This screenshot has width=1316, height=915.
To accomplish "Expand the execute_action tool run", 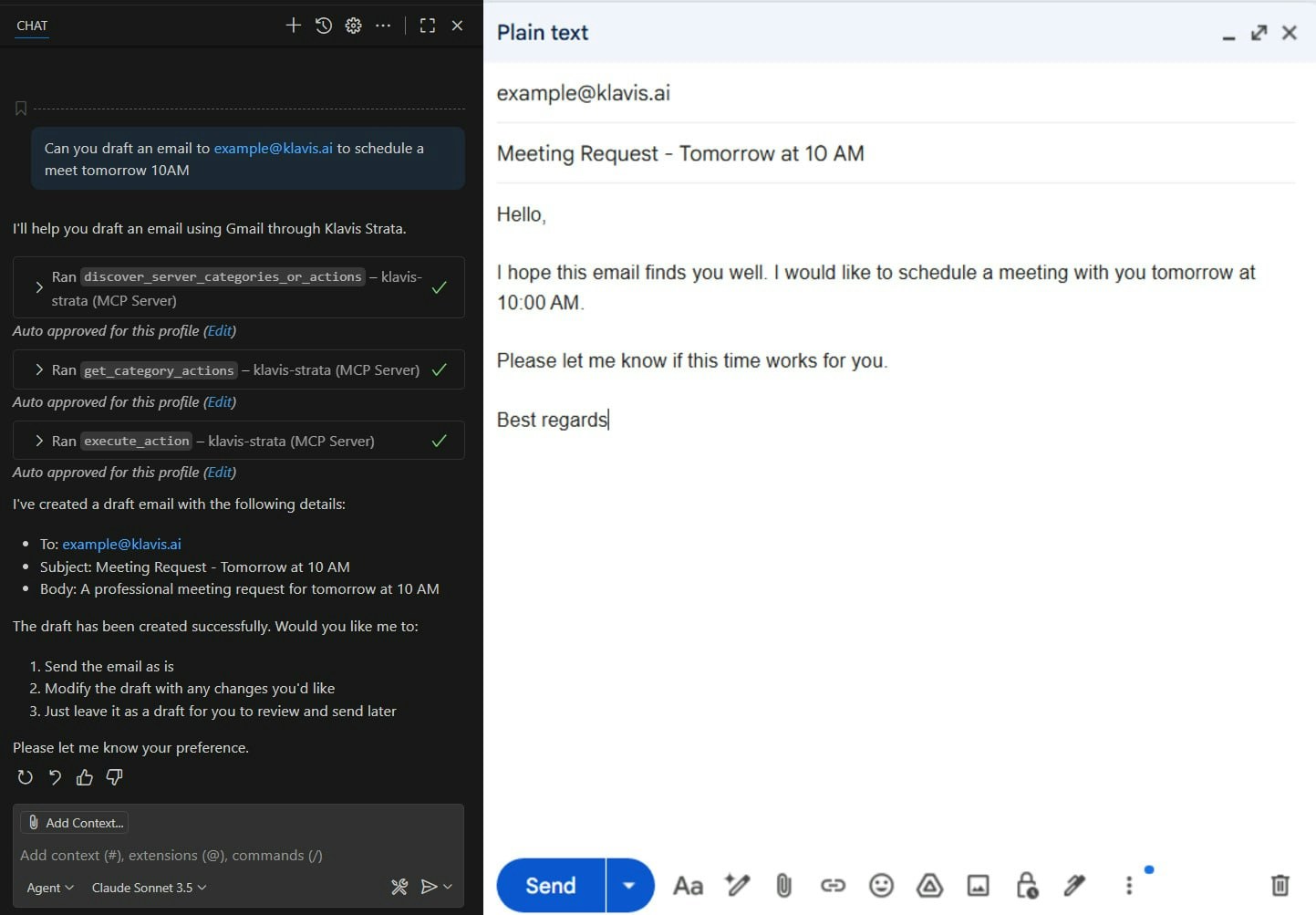I will click(x=39, y=441).
